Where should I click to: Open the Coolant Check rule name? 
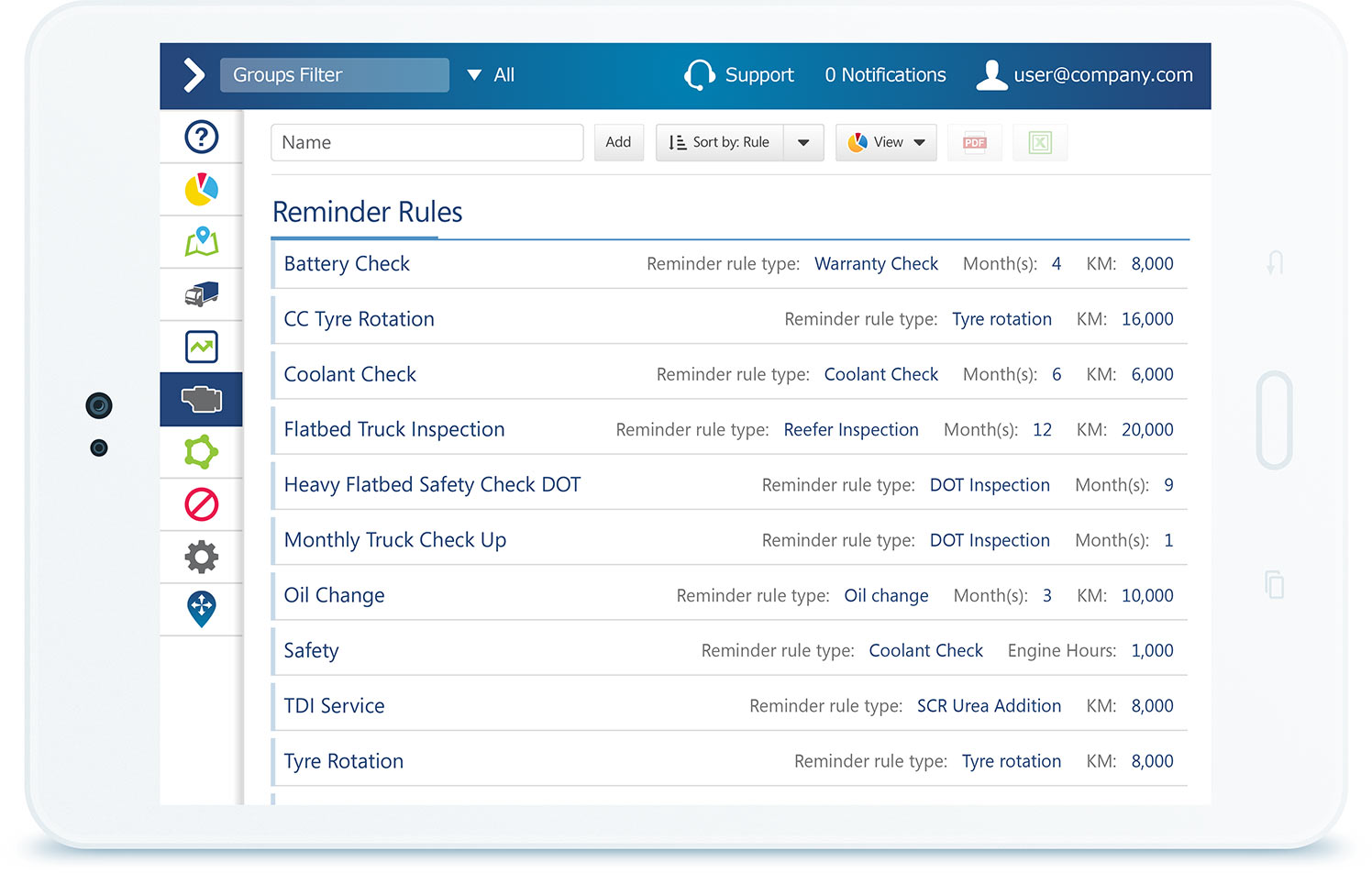[x=349, y=374]
